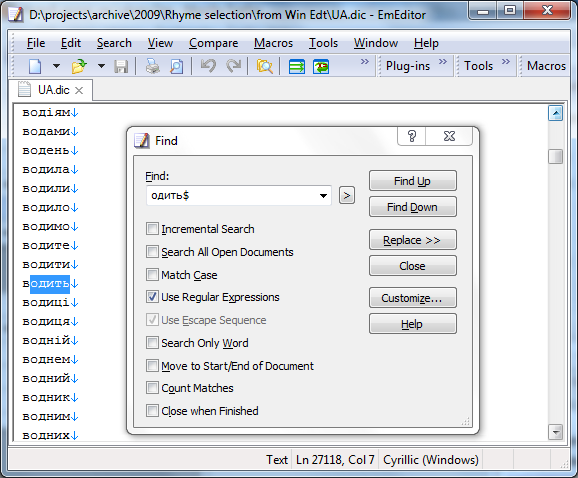
Task: Tick the Count Matches checkbox
Action: (152, 388)
